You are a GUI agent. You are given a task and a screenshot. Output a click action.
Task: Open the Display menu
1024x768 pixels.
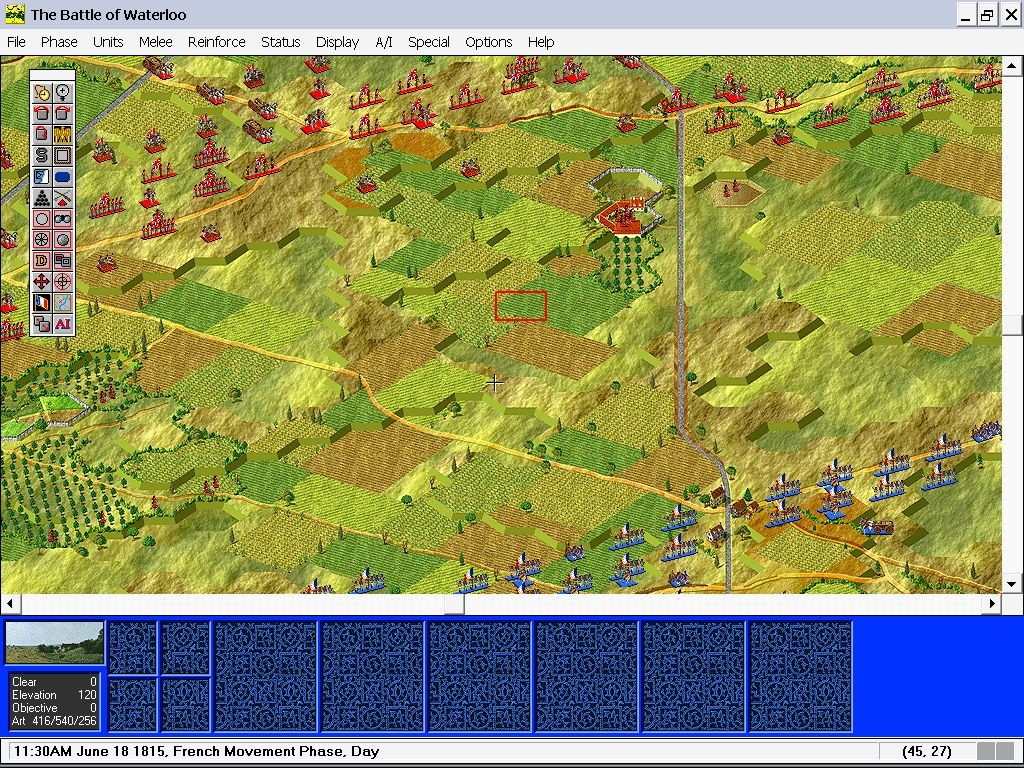coord(337,42)
